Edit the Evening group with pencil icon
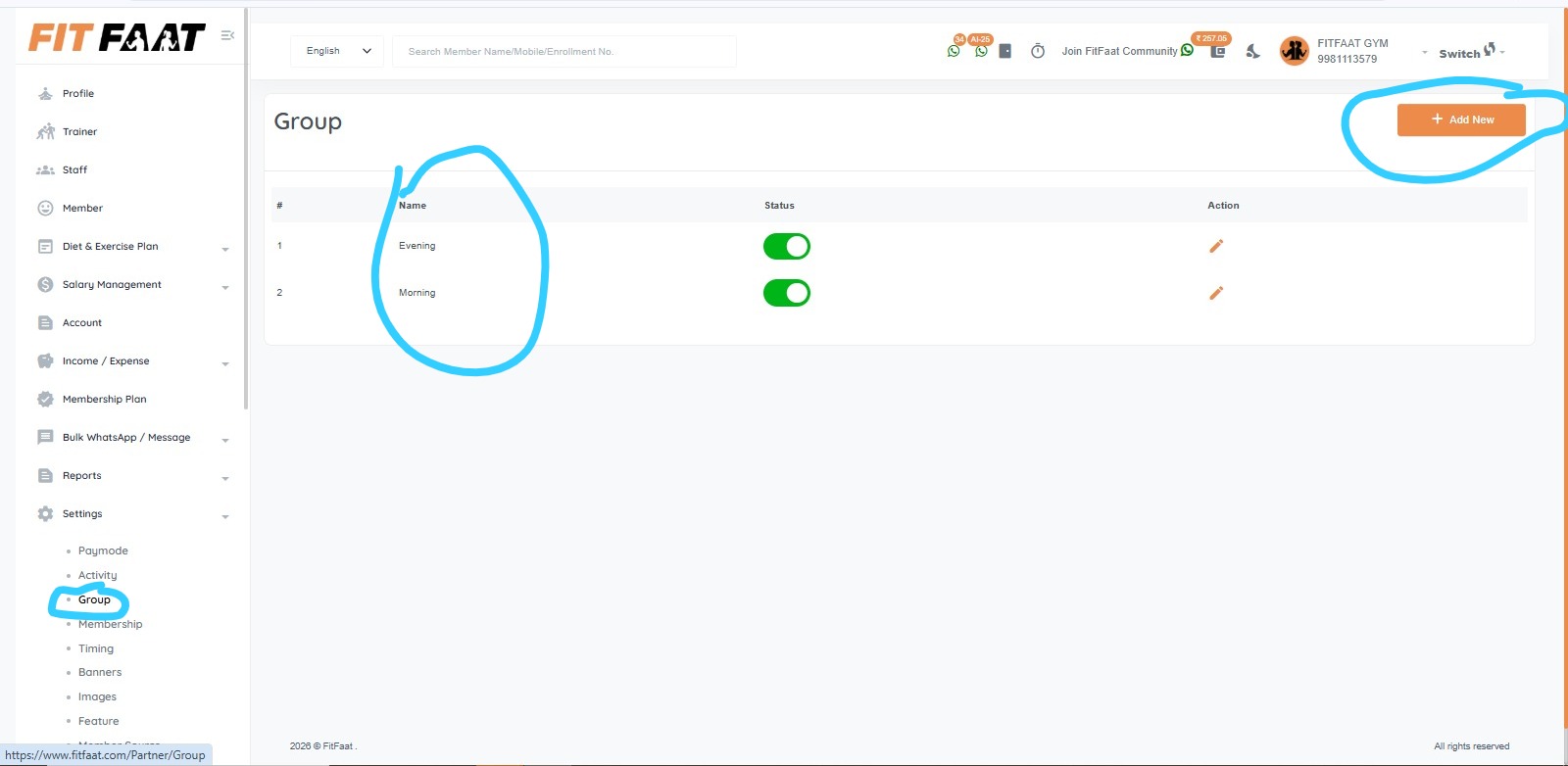1568x766 pixels. (1216, 246)
